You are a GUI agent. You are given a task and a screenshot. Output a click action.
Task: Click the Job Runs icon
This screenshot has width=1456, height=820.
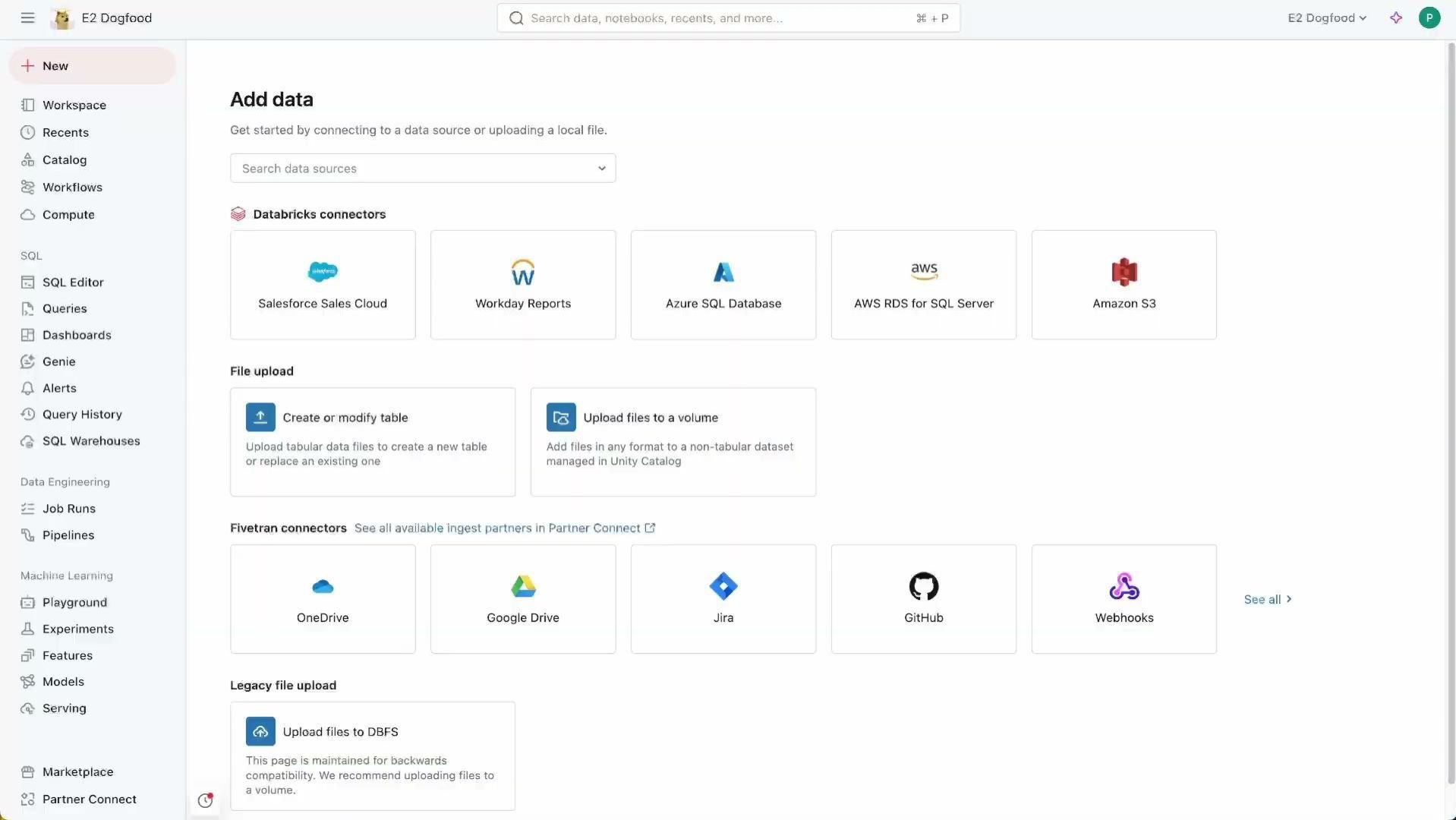pos(28,509)
